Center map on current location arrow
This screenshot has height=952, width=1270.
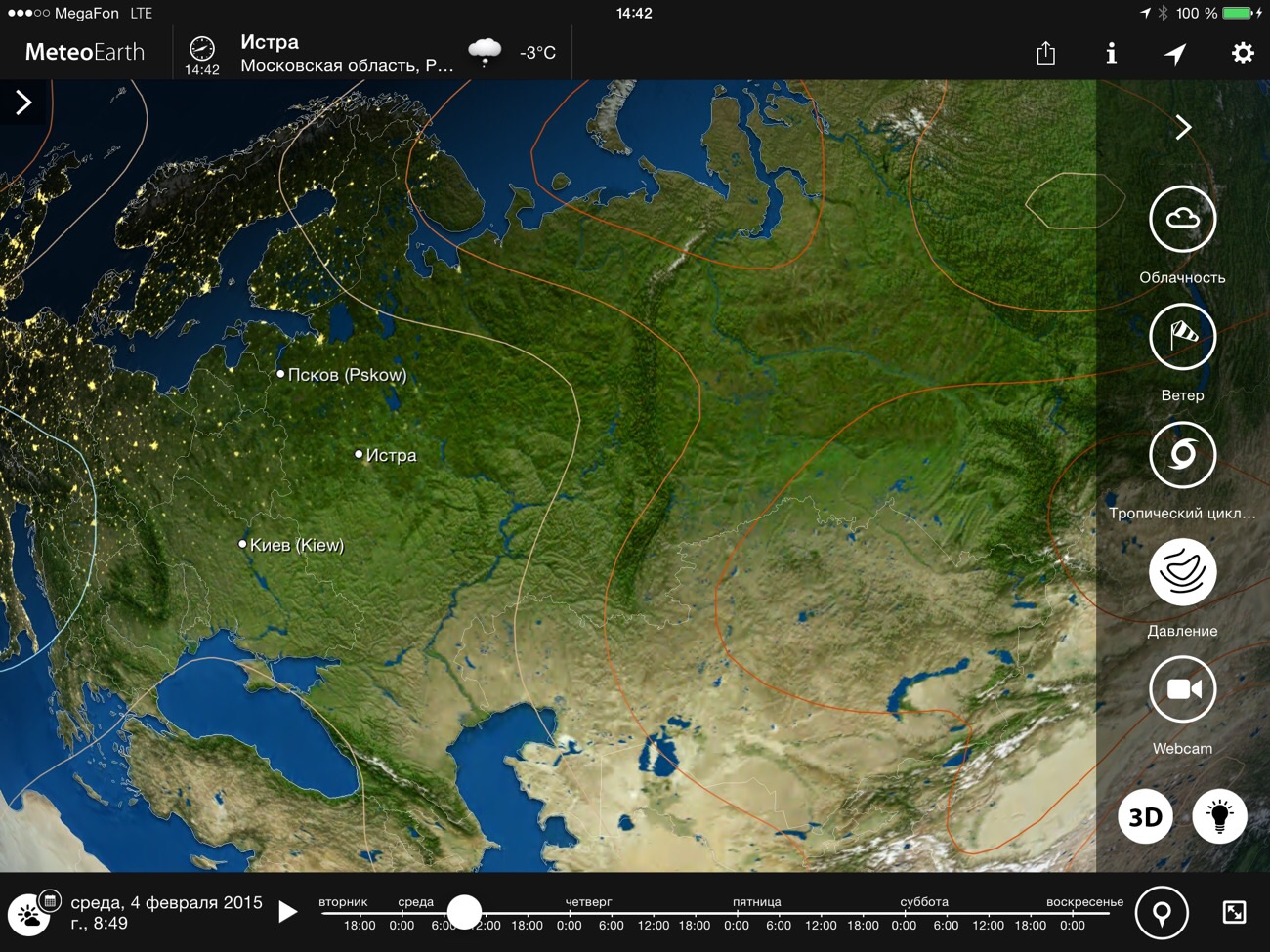(x=1175, y=53)
